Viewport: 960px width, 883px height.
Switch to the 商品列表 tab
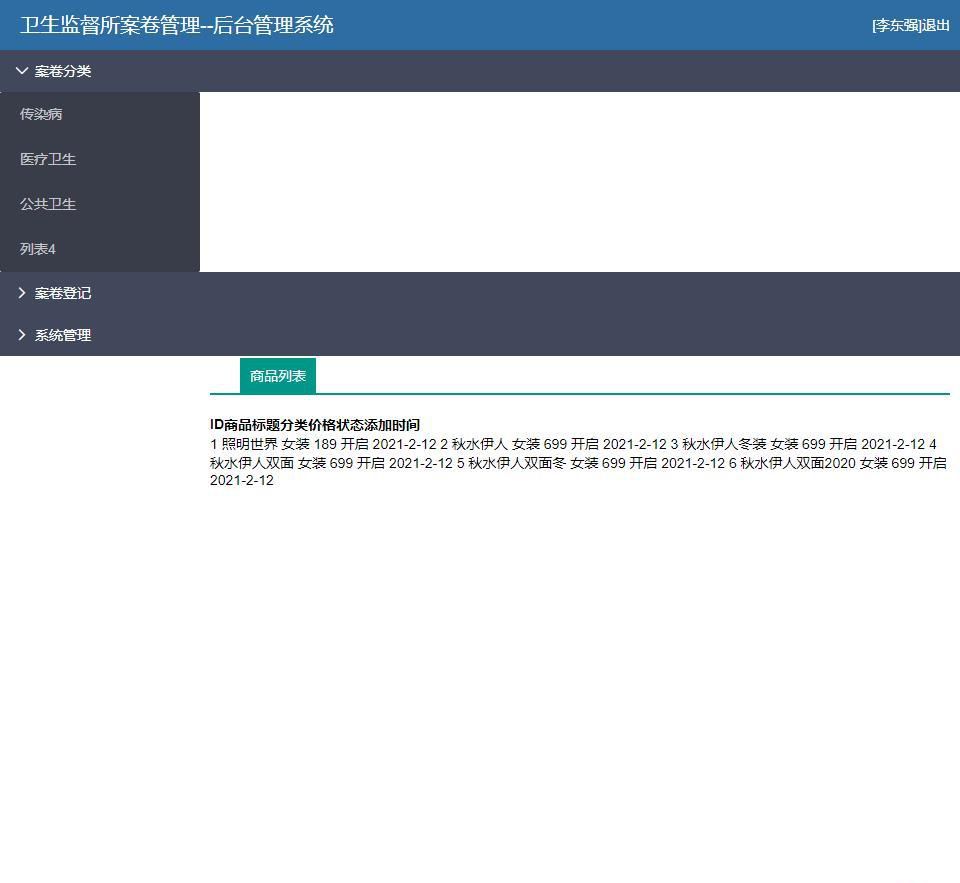pyautogui.click(x=278, y=375)
